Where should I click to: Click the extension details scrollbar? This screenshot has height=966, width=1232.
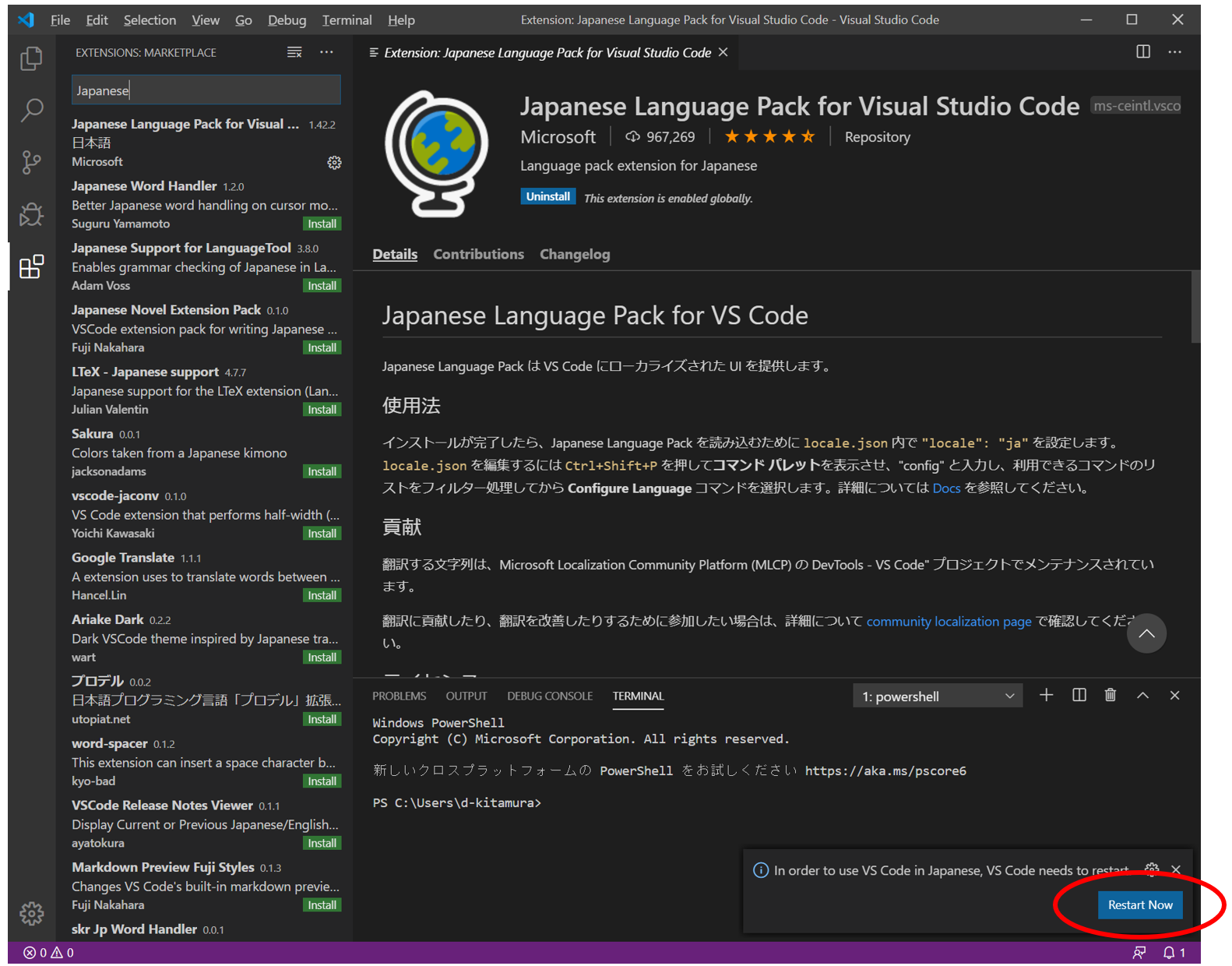(1195, 307)
